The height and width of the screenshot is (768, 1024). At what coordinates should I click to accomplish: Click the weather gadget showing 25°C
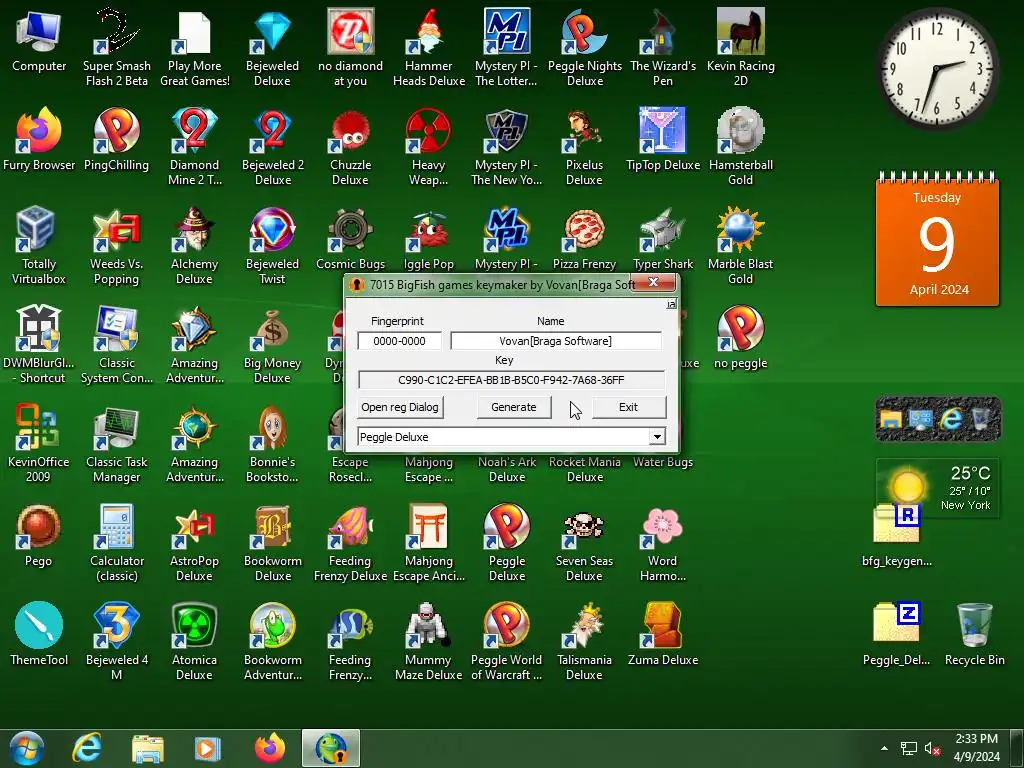pos(938,488)
